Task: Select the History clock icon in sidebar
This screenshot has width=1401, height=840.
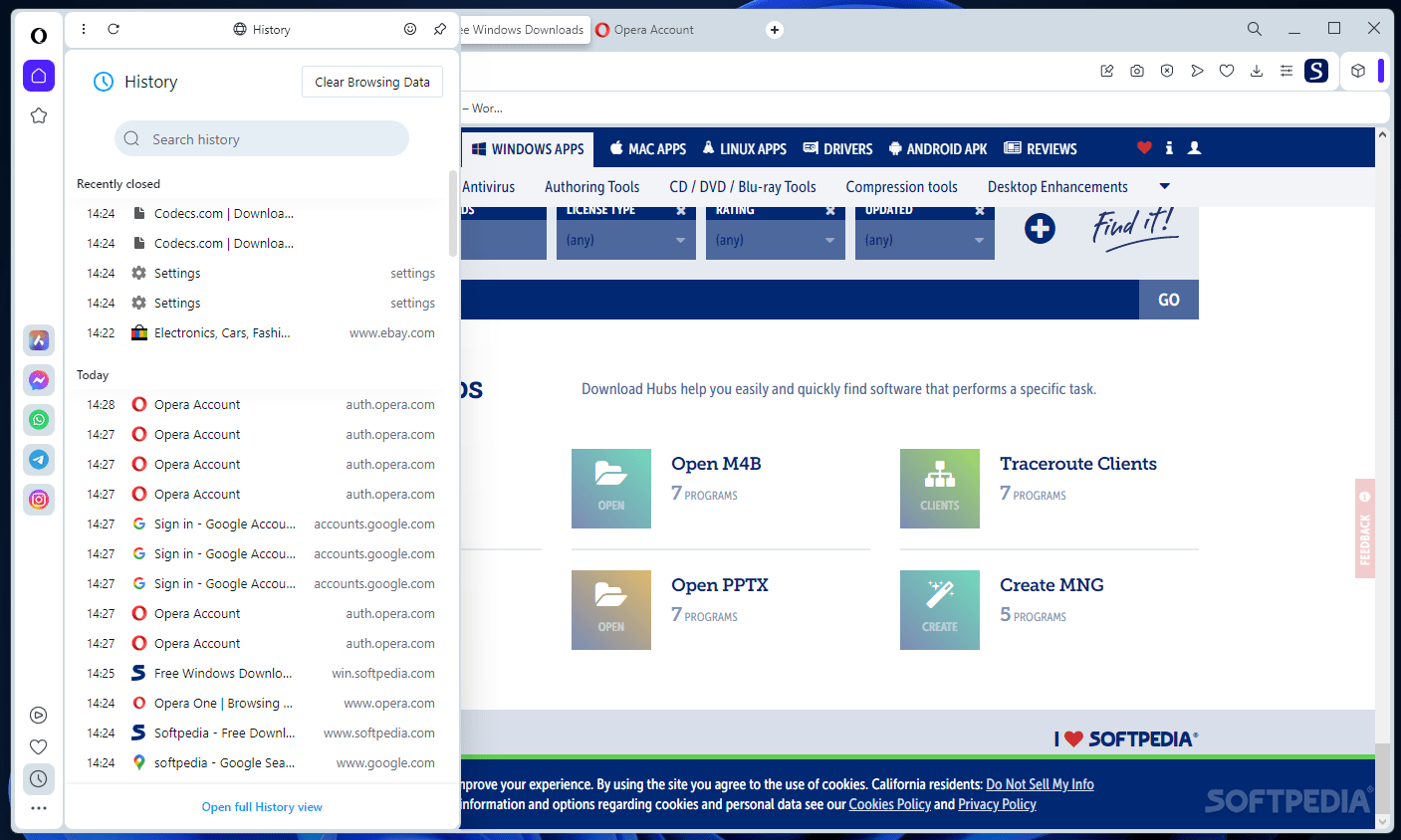Action: tap(39, 779)
